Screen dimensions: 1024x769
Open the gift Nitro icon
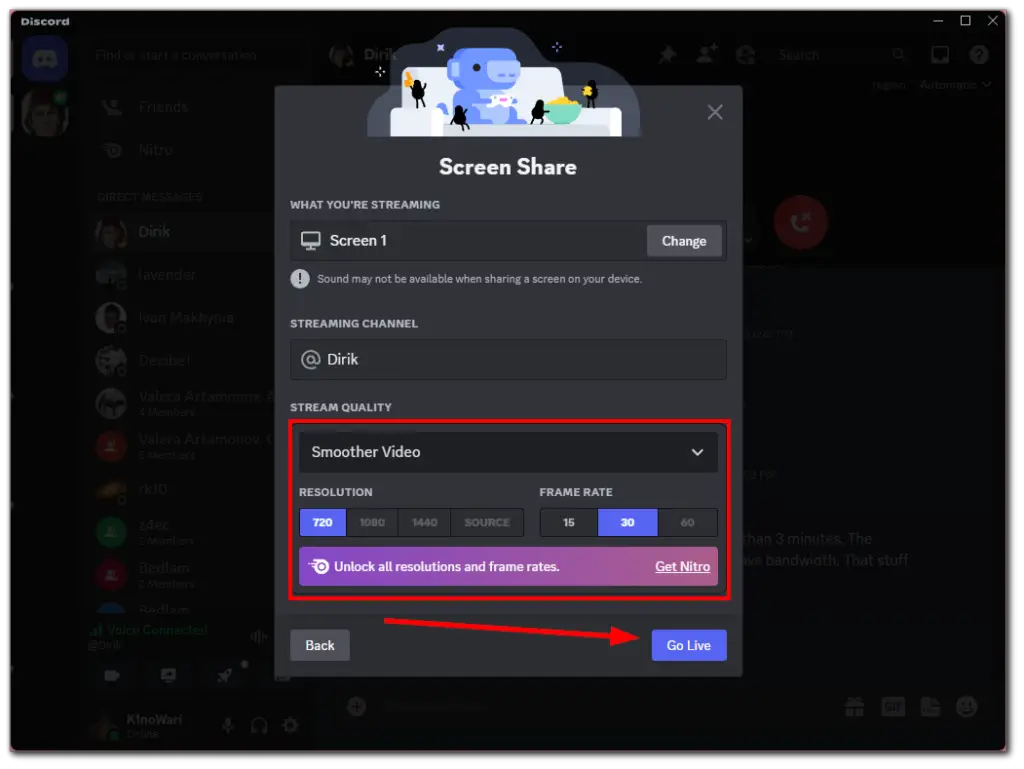pos(855,706)
